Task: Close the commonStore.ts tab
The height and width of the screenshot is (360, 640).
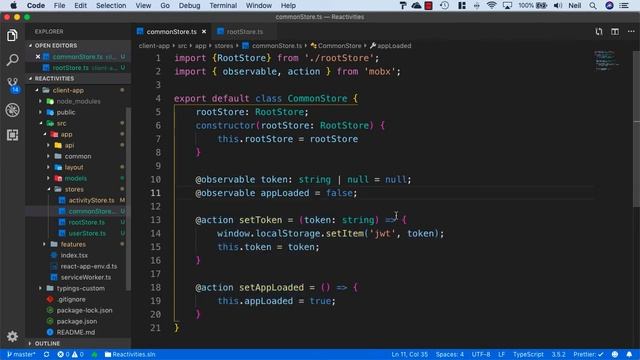Action: pos(204,31)
